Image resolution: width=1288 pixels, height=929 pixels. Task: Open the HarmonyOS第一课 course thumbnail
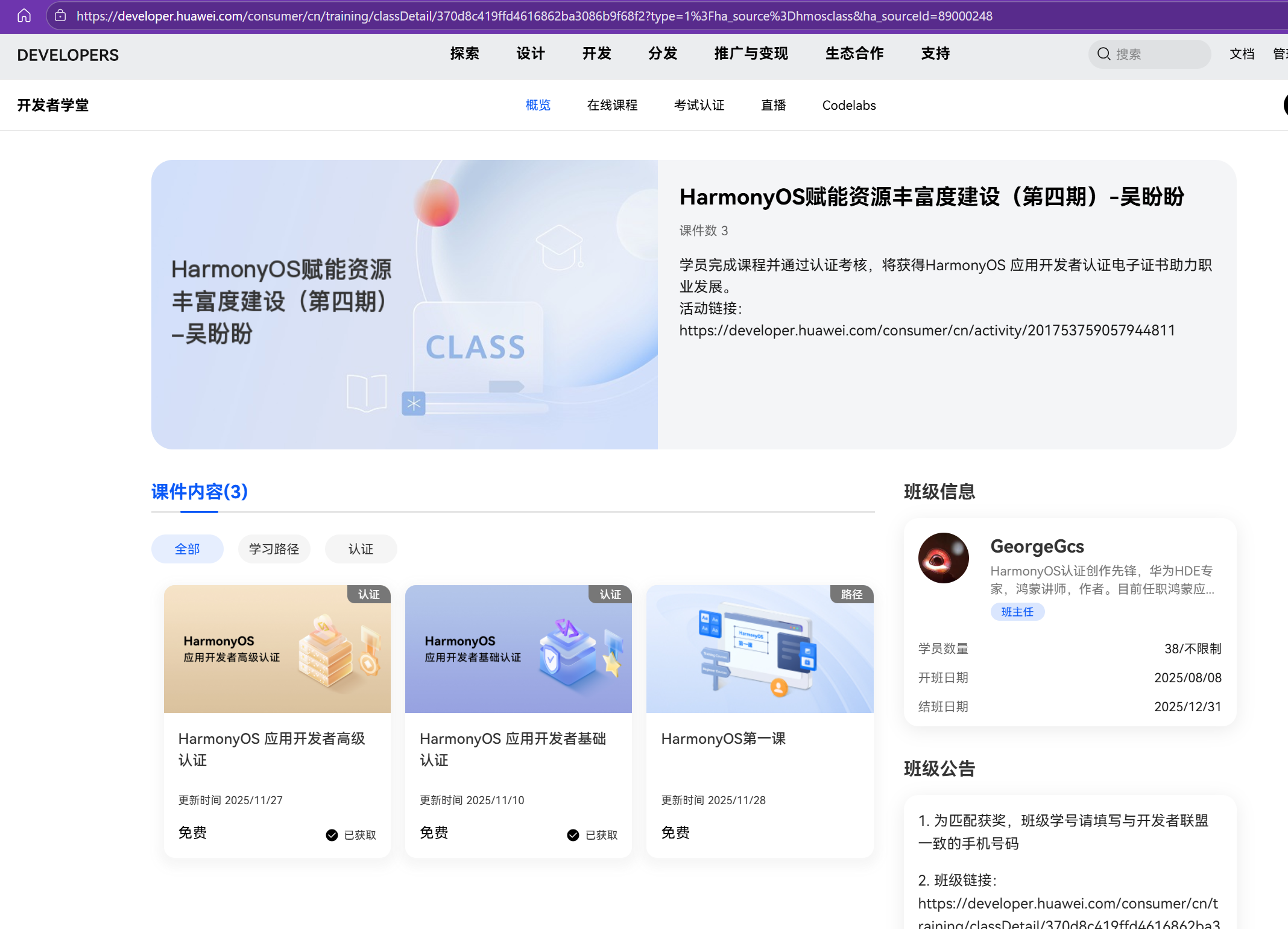click(x=759, y=649)
